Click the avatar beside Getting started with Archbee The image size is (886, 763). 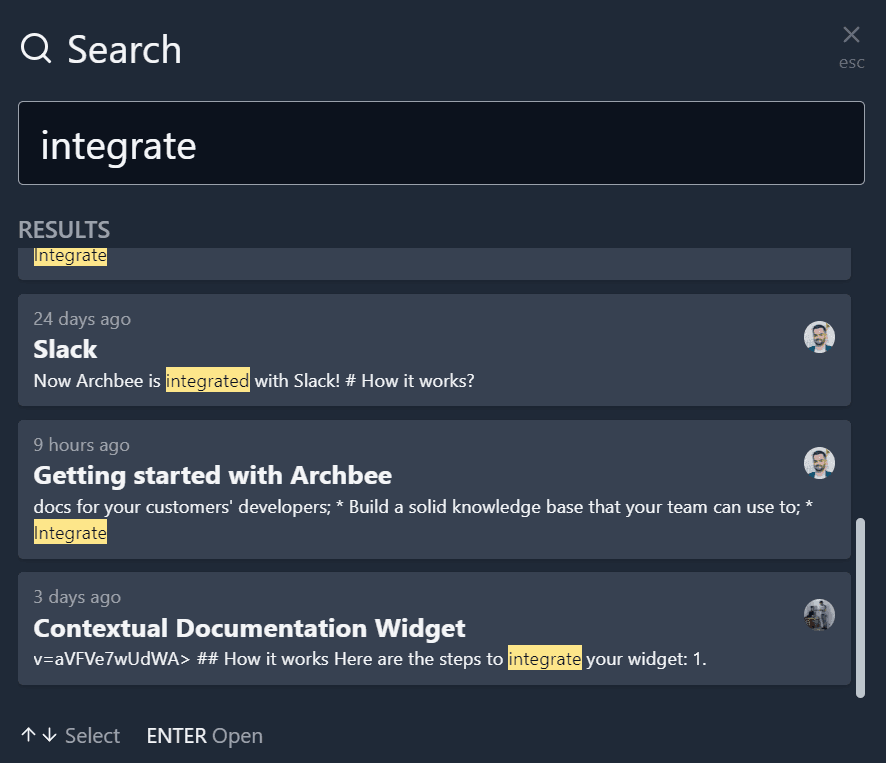(x=820, y=463)
